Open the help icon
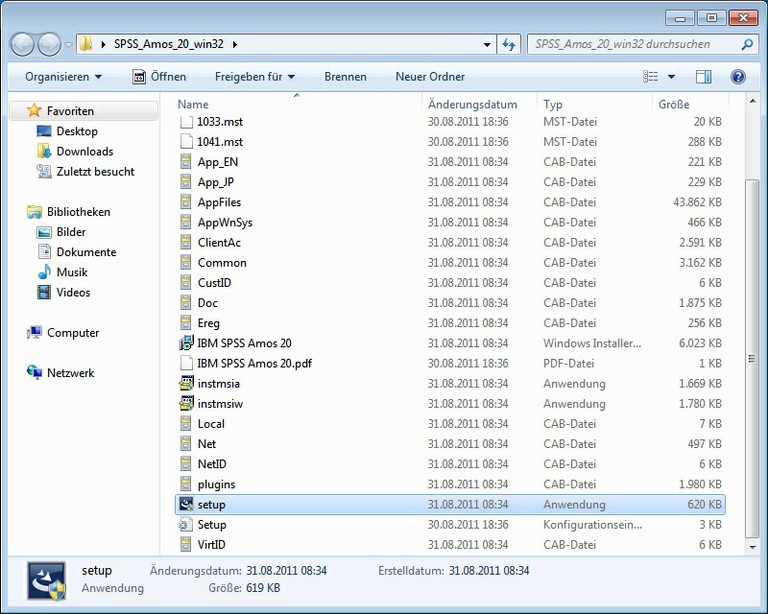The image size is (768, 614). tap(738, 77)
